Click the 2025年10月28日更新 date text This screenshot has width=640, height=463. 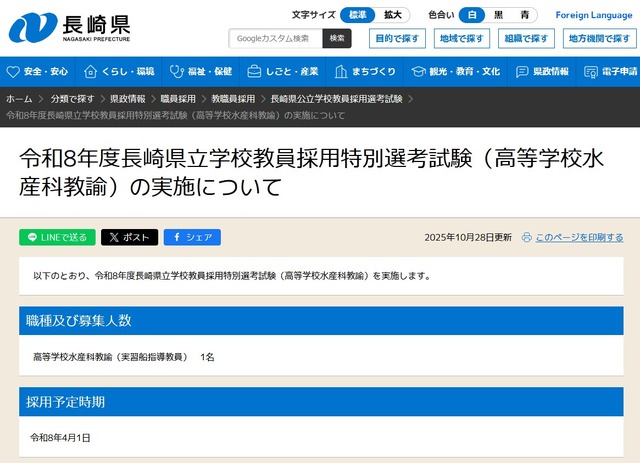468,237
